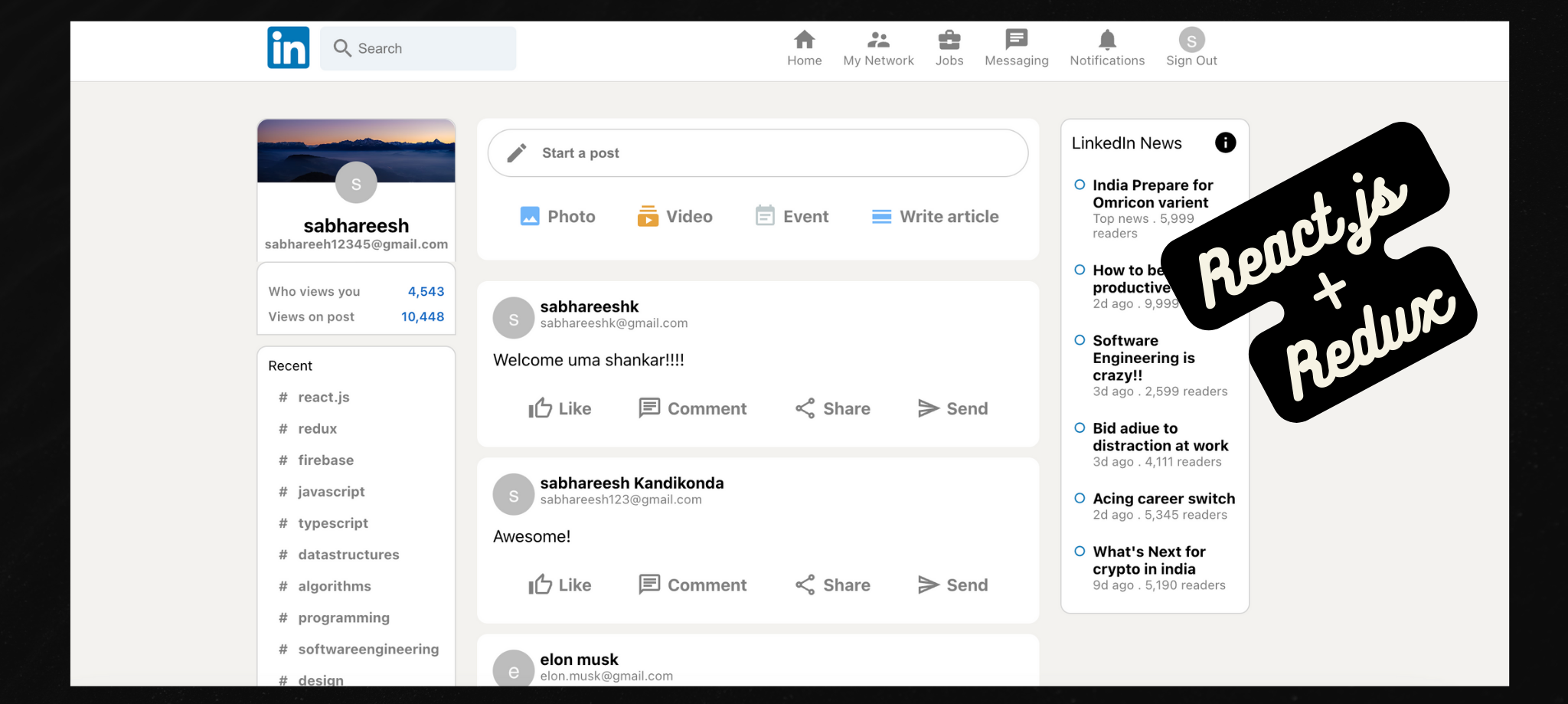Screen dimensions: 1568x704
Task: Sign Out using the profile avatar
Action: pos(1191,38)
